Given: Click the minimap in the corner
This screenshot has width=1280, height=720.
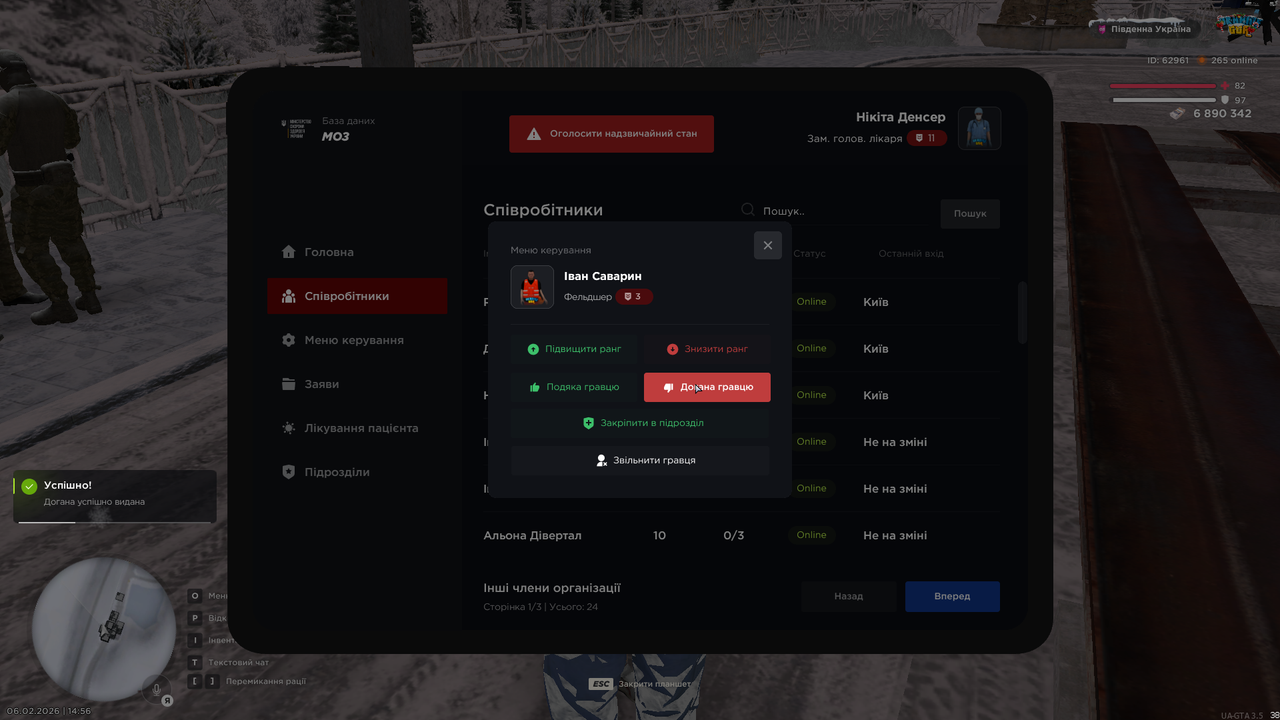Looking at the screenshot, I should click(x=103, y=628).
